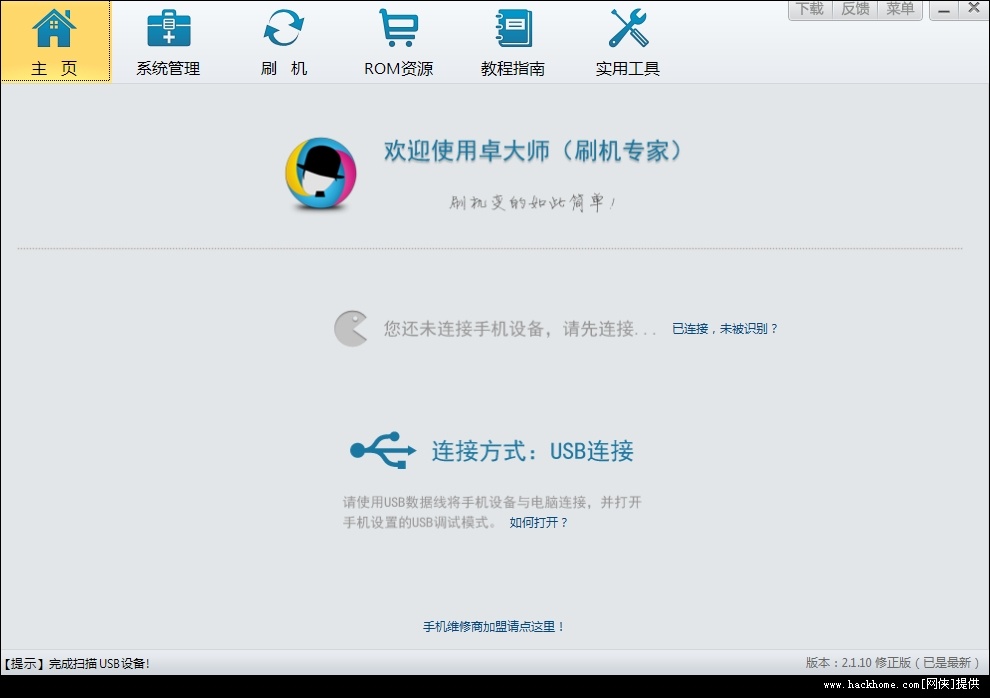
Task: Switch to the 刷机 flash tab
Action: (283, 42)
